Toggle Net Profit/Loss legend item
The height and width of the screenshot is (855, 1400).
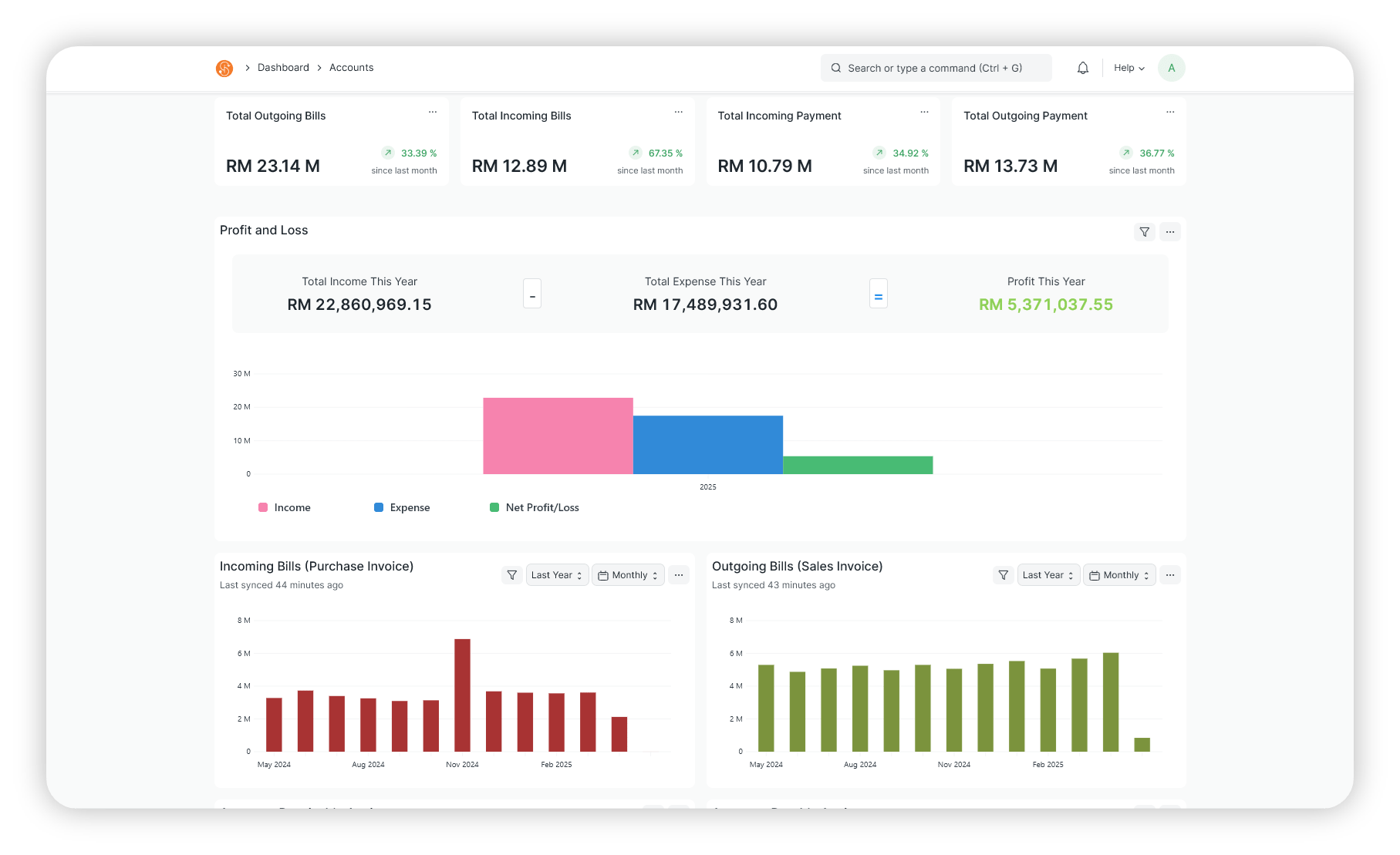point(535,507)
